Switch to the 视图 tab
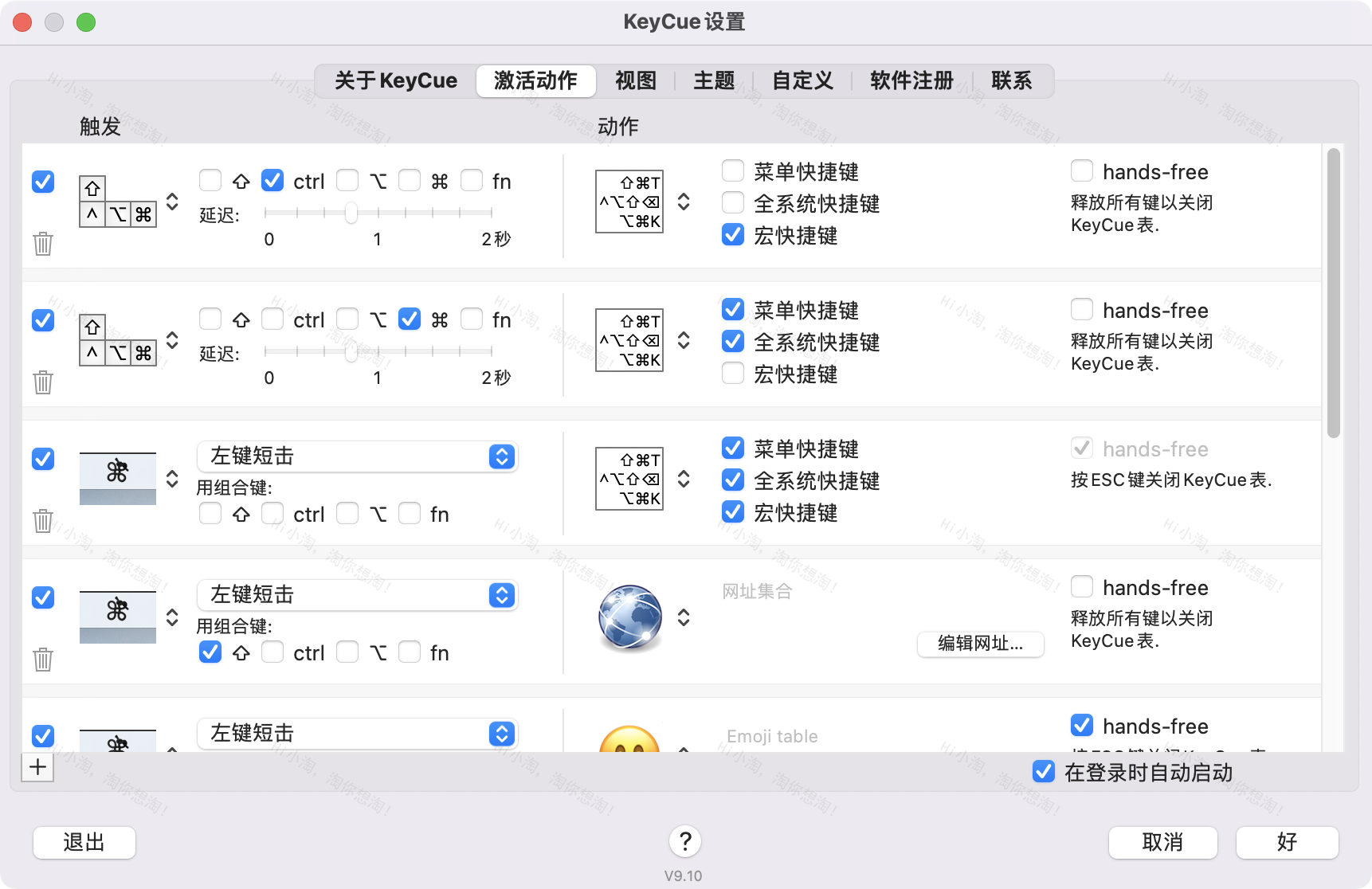 pos(635,80)
